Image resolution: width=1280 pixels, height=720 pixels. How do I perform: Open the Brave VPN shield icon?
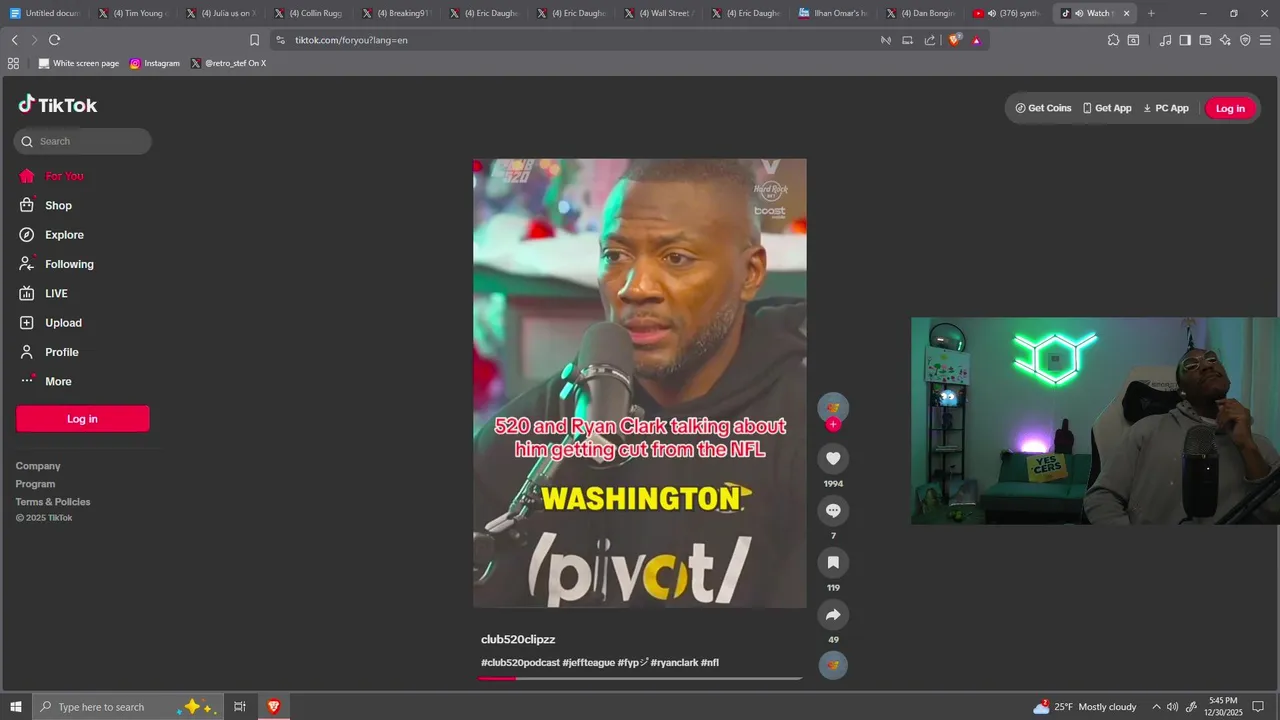(1245, 40)
